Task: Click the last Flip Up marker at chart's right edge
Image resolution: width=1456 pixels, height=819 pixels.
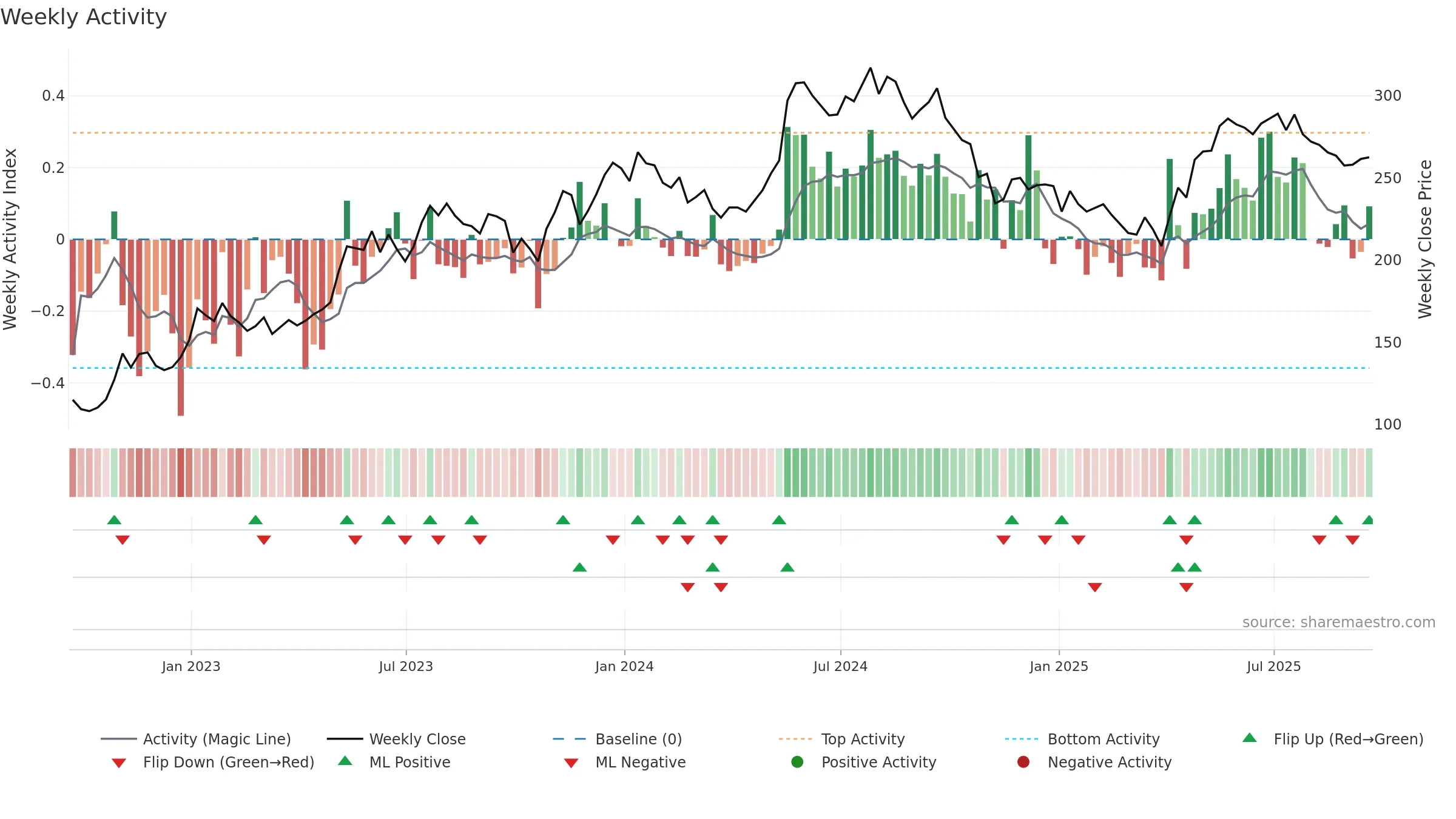Action: 1368,520
